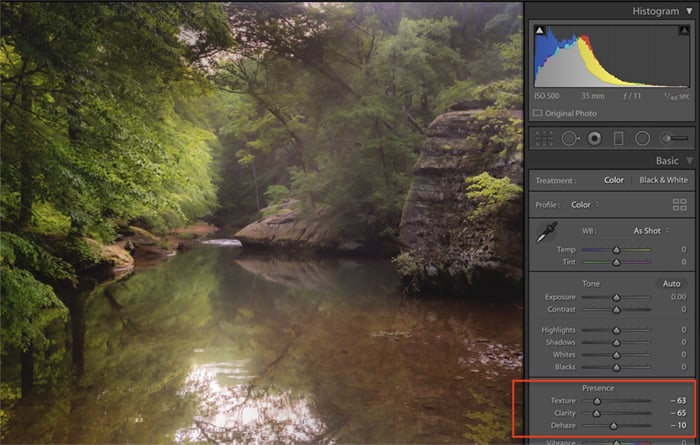Select the Radial Filter tool
Screen dimensions: 700x445
click(x=642, y=138)
